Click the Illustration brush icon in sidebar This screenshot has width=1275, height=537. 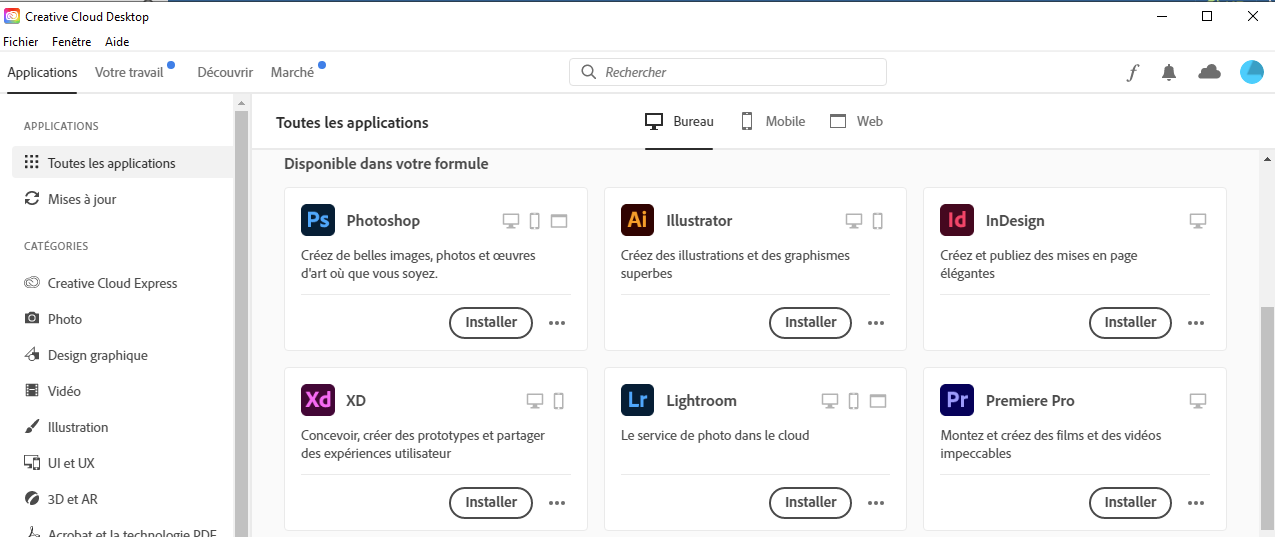32,427
